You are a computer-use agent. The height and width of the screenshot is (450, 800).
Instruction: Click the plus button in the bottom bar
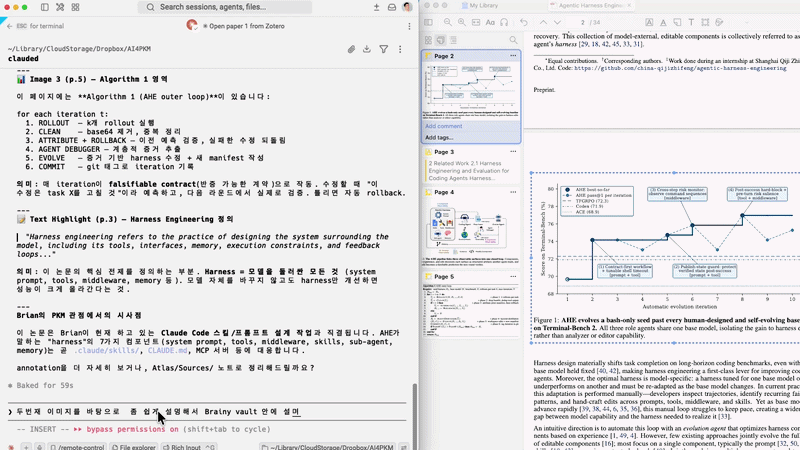tap(26, 447)
